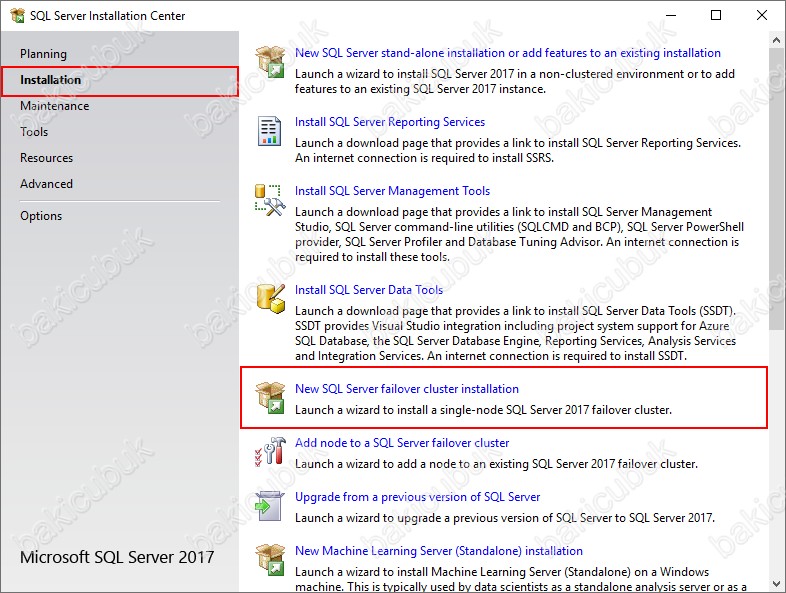Close the SQL Server Installation Center window
This screenshot has width=786, height=593.
(x=762, y=16)
